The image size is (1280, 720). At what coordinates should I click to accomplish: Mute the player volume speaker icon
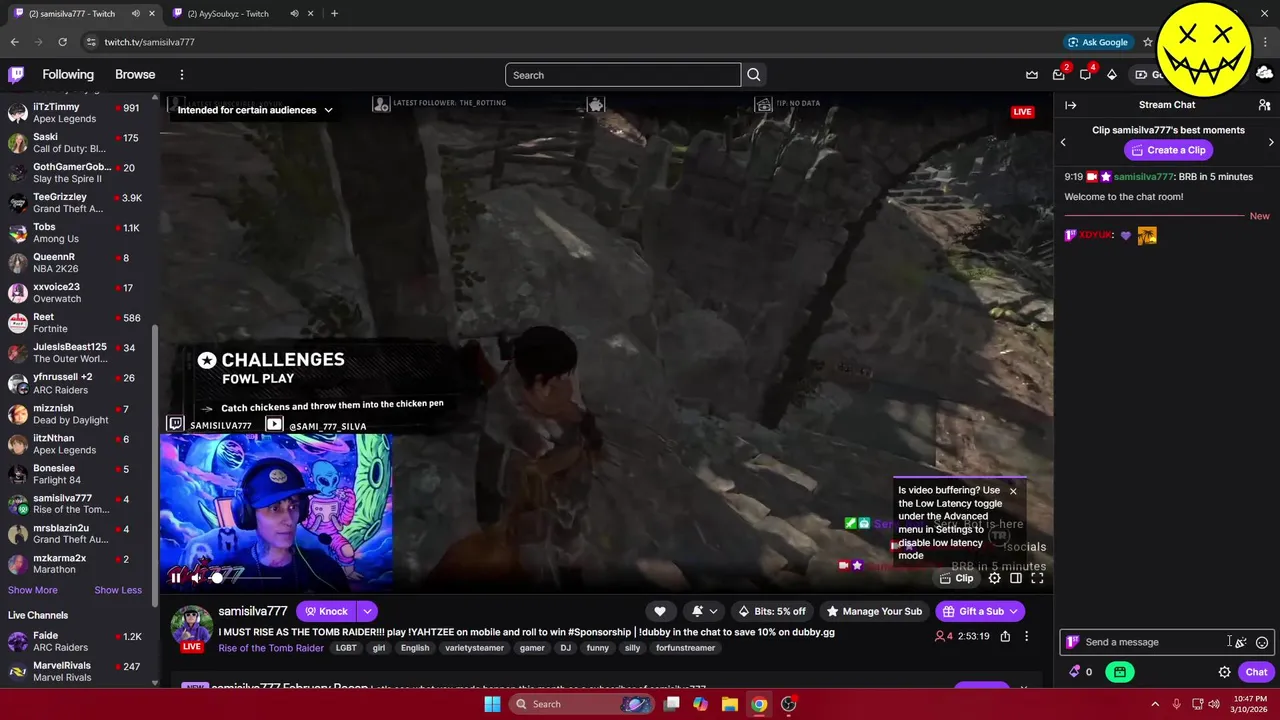(196, 577)
